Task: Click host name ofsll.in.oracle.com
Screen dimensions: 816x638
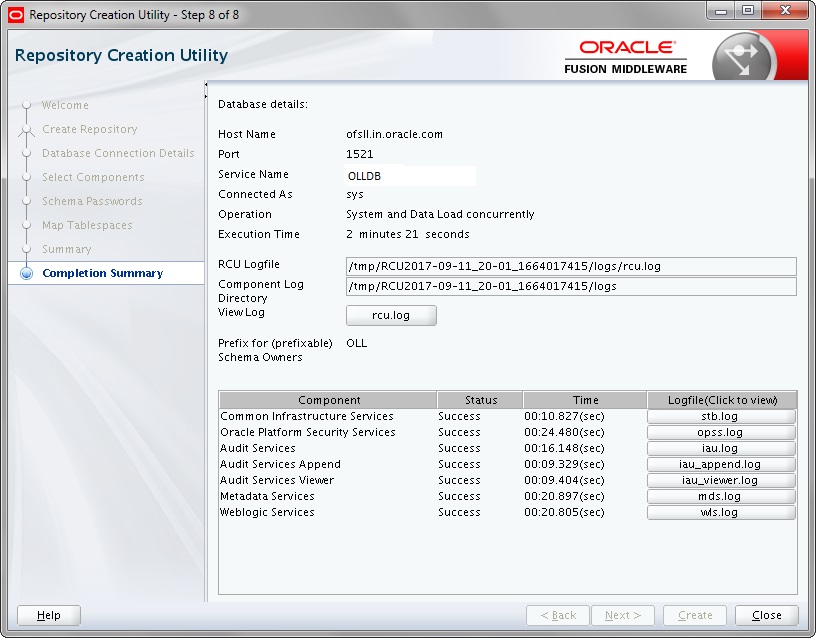Action: pyautogui.click(x=394, y=134)
